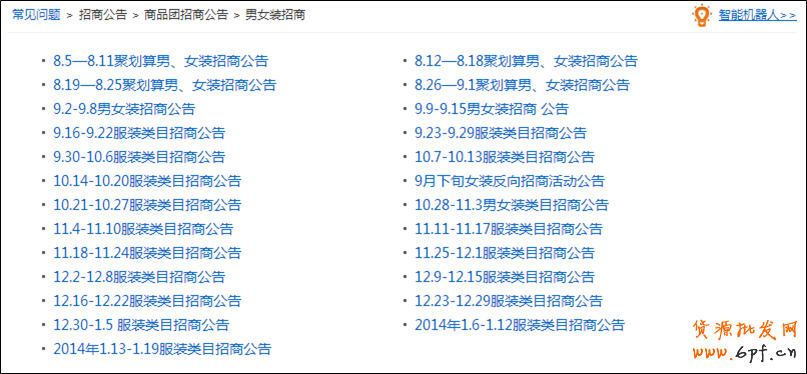Open 11.25-12.1服装类目招商公告 link

pyautogui.click(x=504, y=253)
